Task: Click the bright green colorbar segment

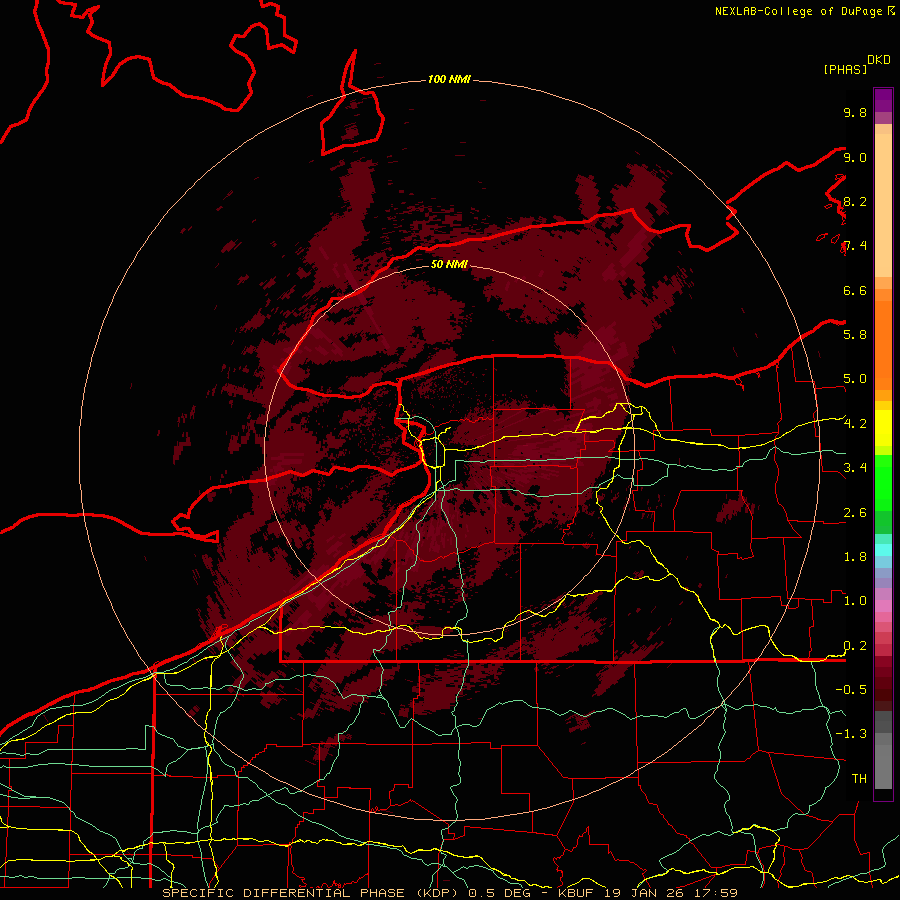Action: point(883,482)
